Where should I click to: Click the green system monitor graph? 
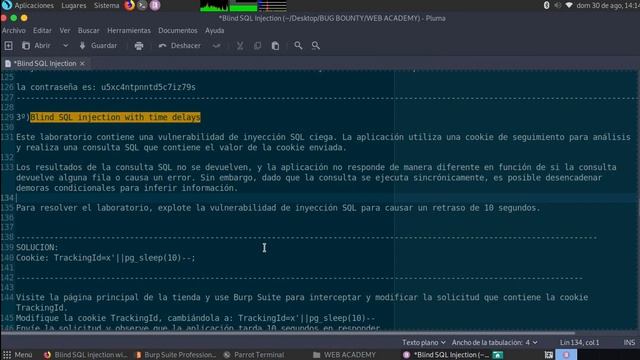243,6
